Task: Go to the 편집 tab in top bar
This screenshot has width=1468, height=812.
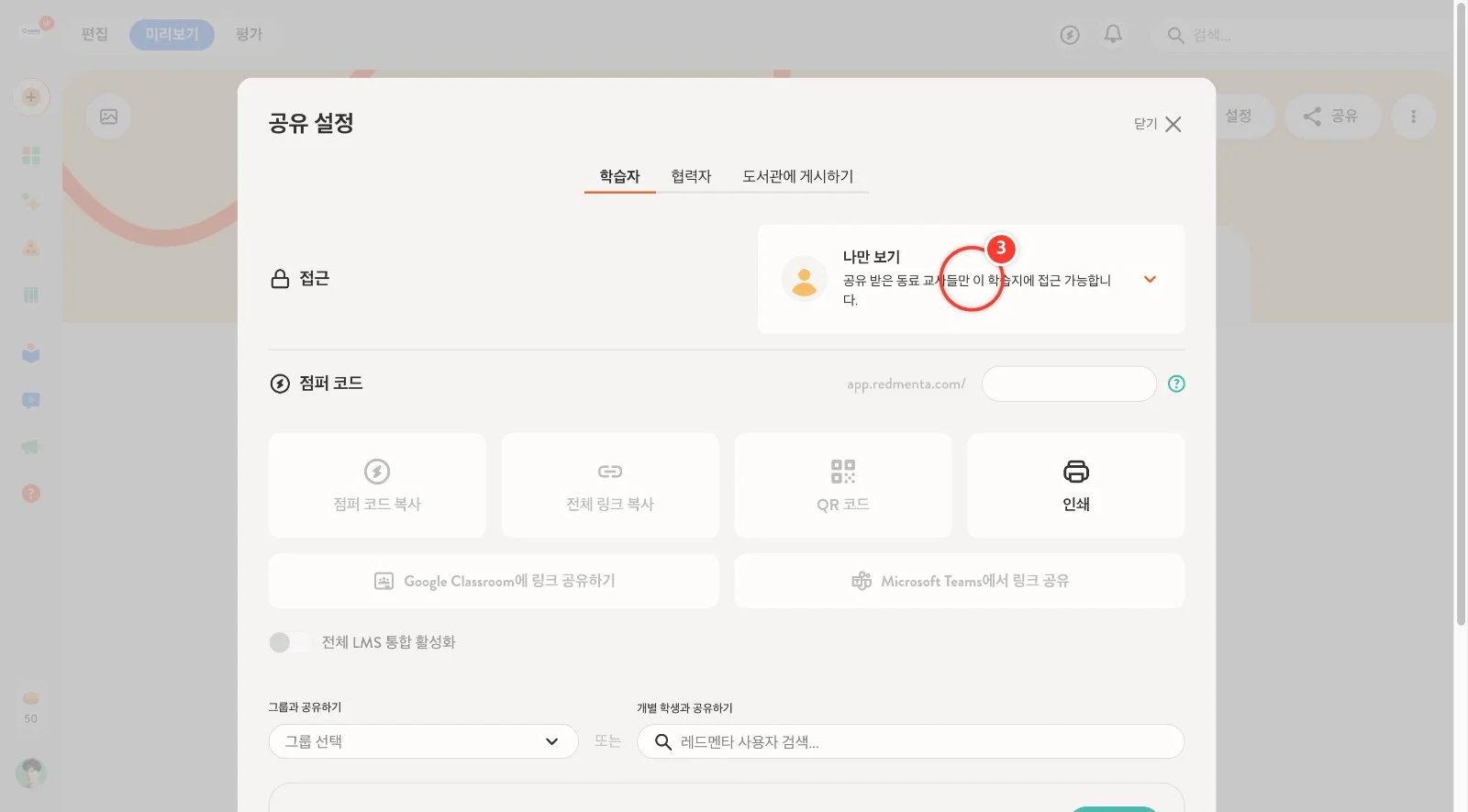Action: tap(95, 35)
